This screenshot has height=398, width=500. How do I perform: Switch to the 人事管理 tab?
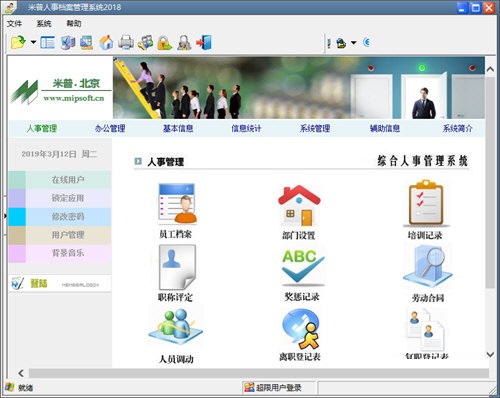click(42, 128)
